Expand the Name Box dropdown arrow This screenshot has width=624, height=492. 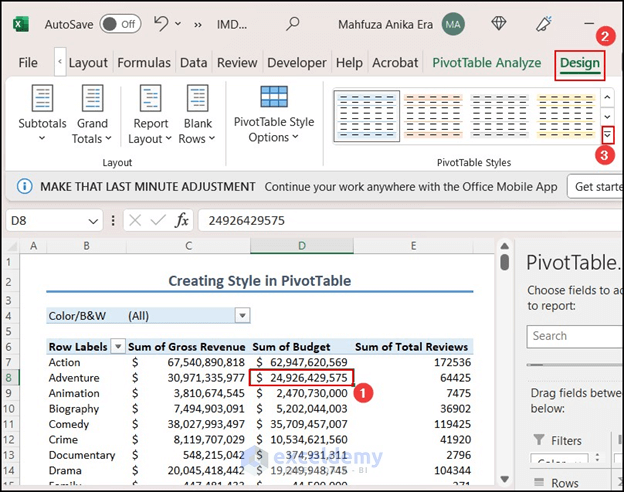pos(93,220)
